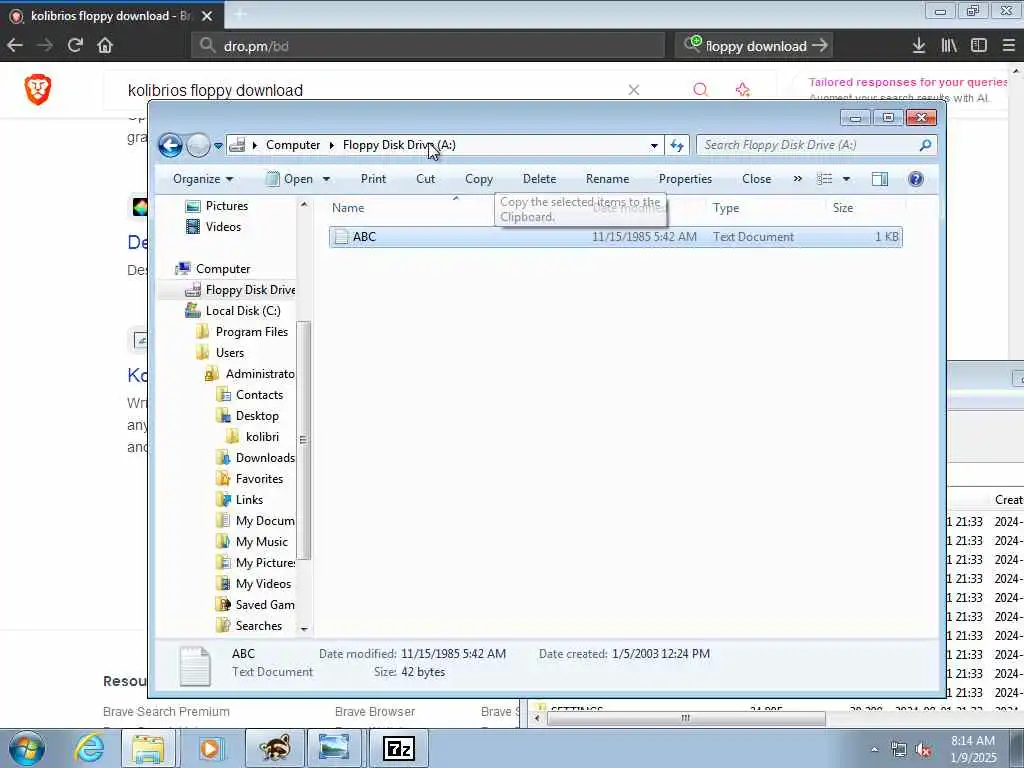Open Contacts folder in the tree

[259, 395]
